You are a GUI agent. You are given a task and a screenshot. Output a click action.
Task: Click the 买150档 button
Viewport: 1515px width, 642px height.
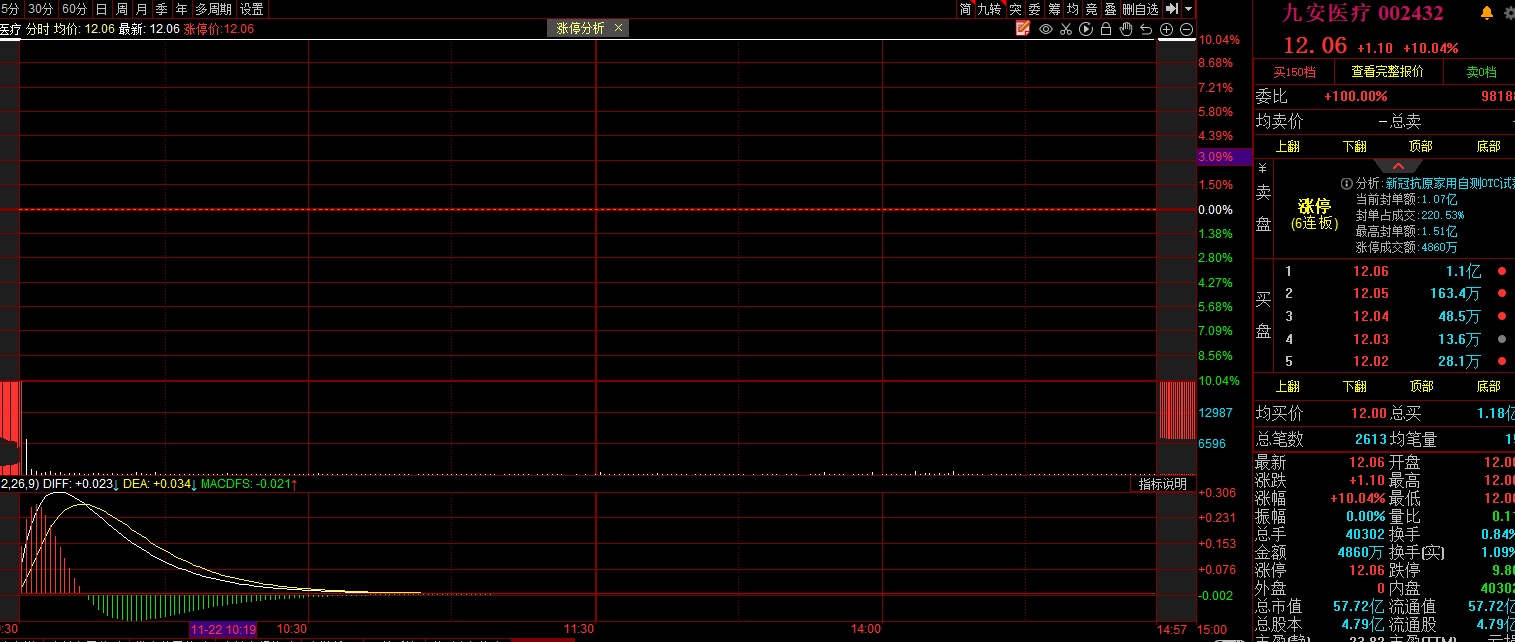click(1294, 72)
